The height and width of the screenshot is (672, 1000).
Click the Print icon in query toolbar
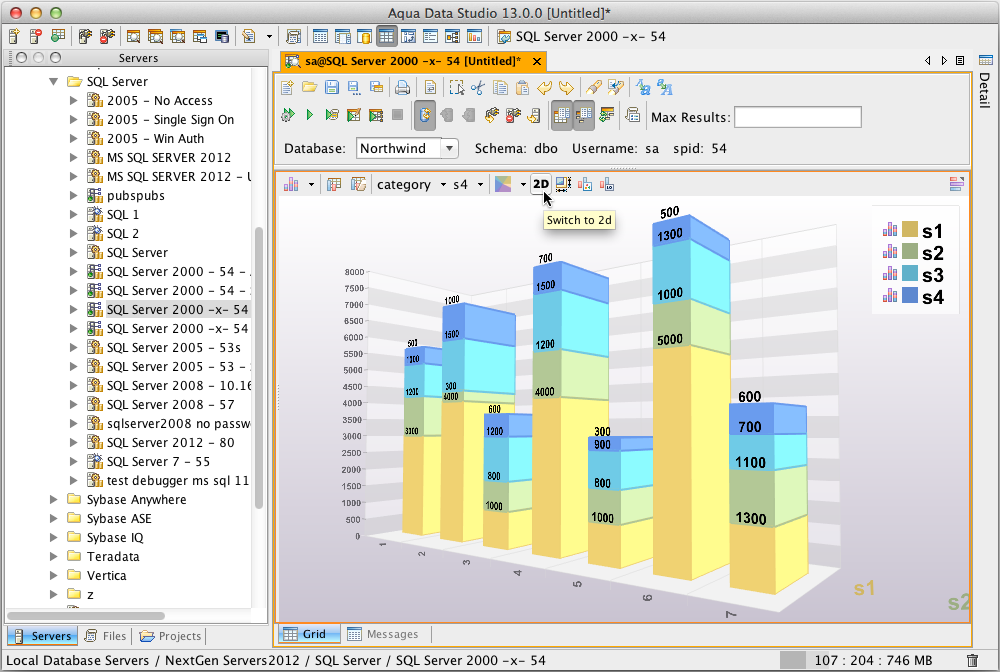[401, 88]
